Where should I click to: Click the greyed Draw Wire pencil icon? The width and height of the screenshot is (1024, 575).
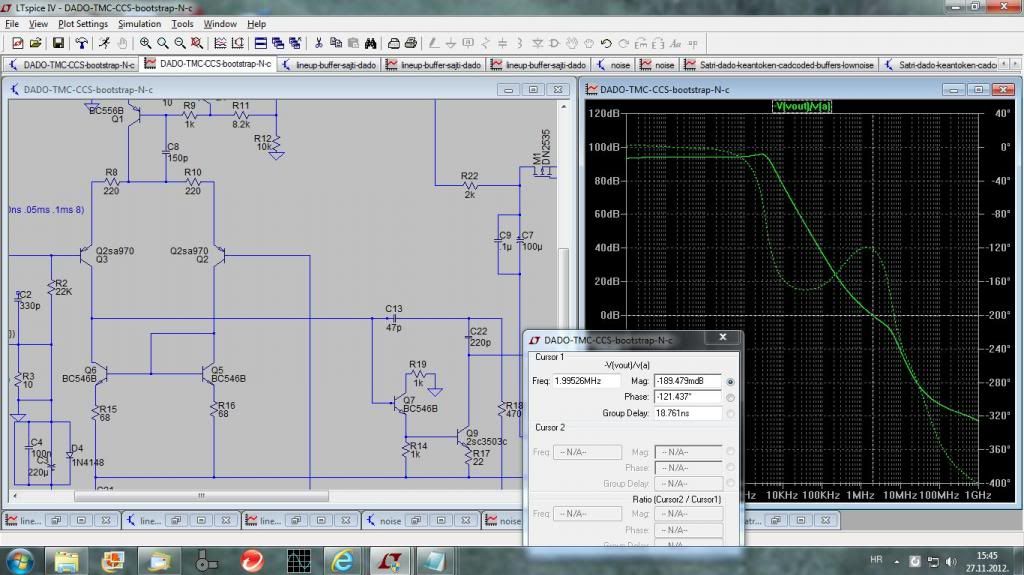(x=434, y=43)
